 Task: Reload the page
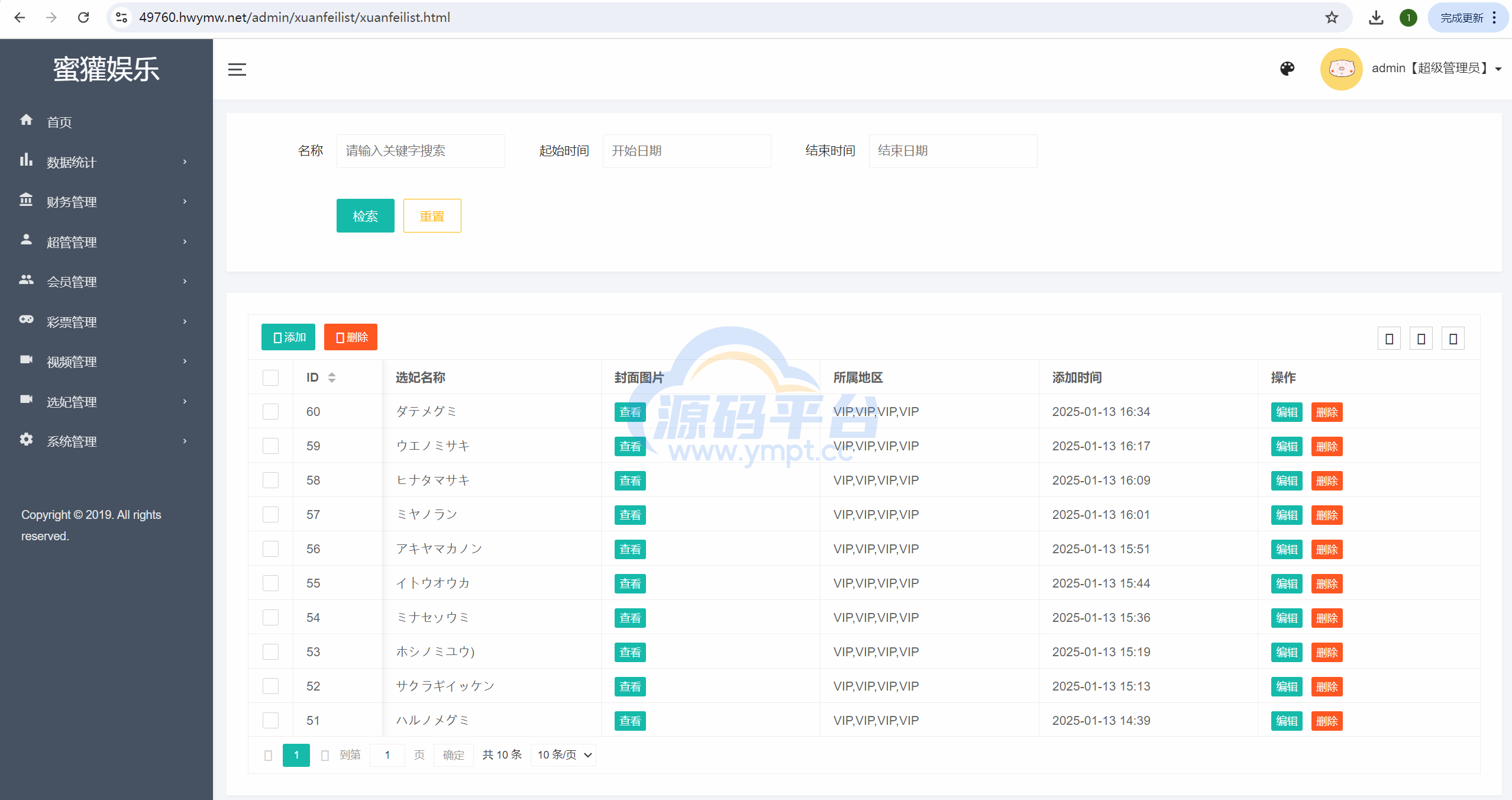pyautogui.click(x=83, y=18)
